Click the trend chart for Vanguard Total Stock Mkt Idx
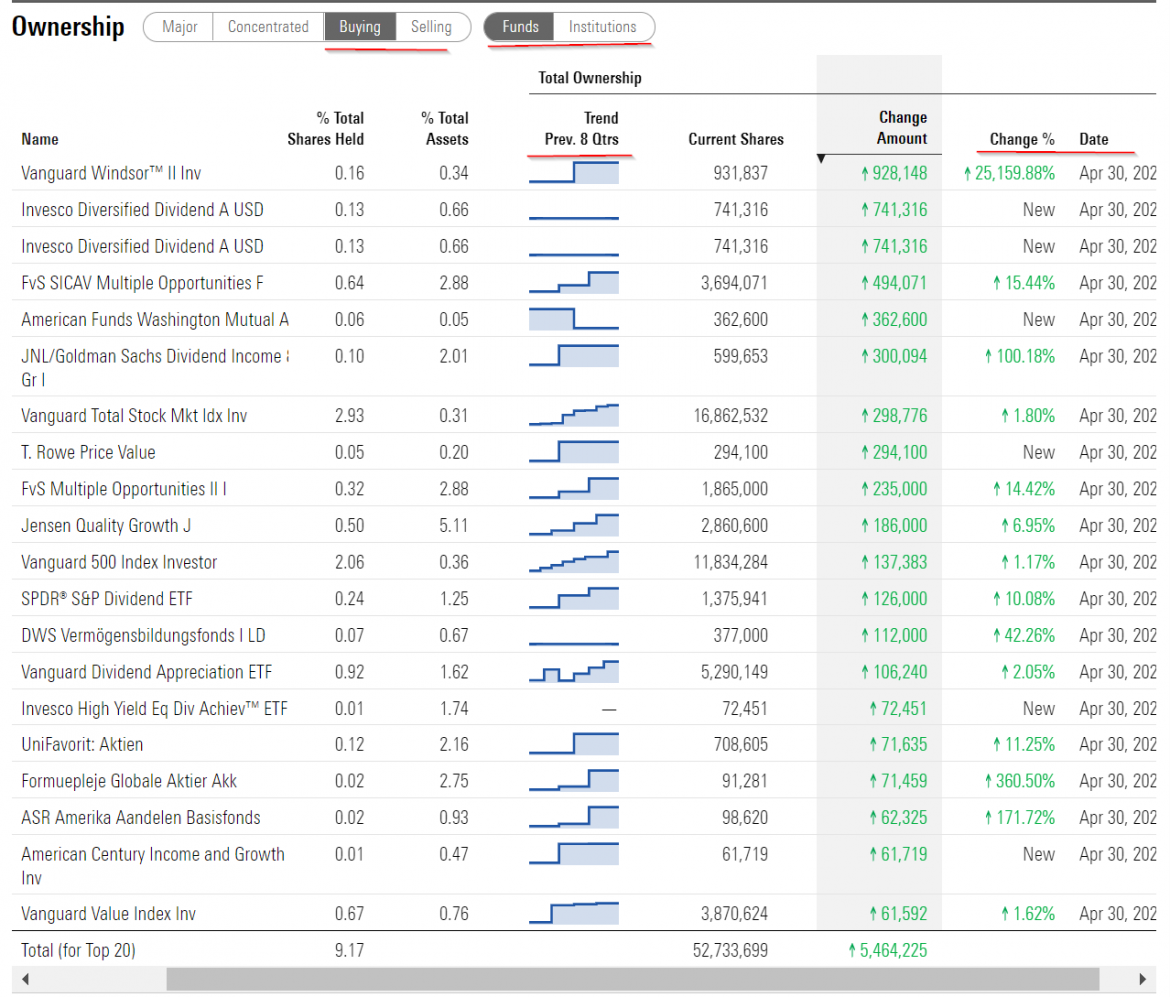Screen dimensions: 1170x997 click(574, 415)
